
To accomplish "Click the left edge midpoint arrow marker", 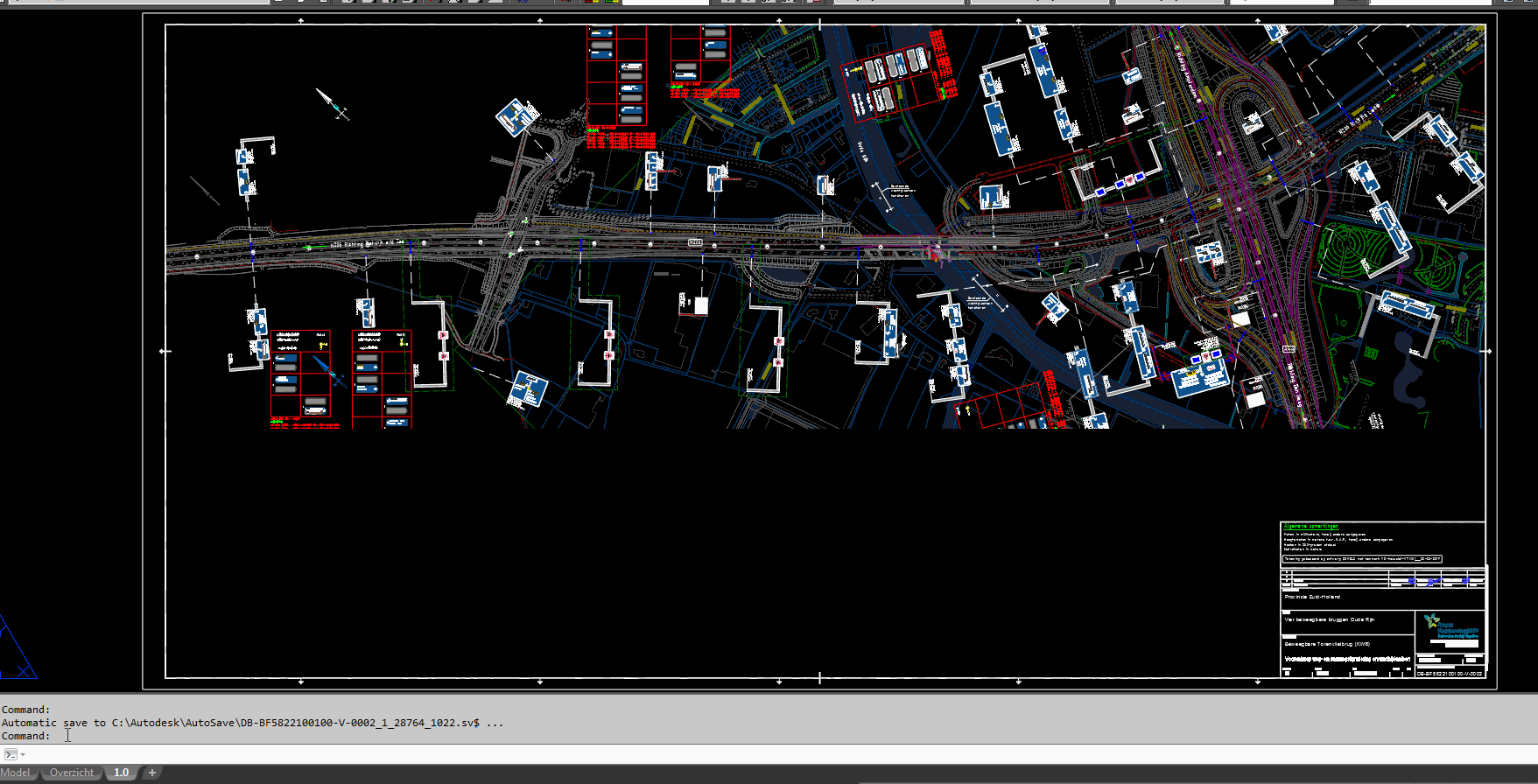I will (x=165, y=351).
